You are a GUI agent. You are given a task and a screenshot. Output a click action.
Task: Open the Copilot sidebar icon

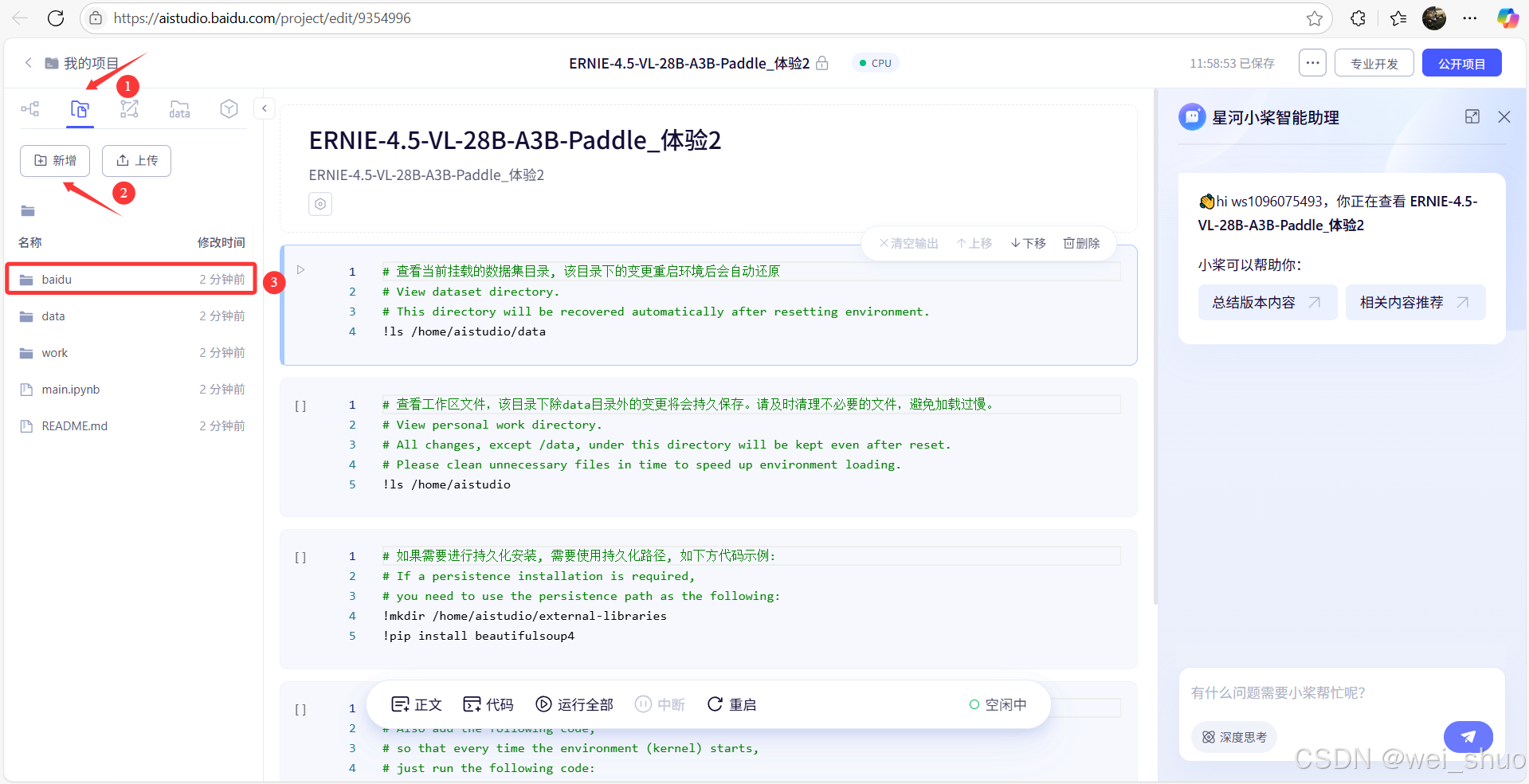click(x=1507, y=18)
